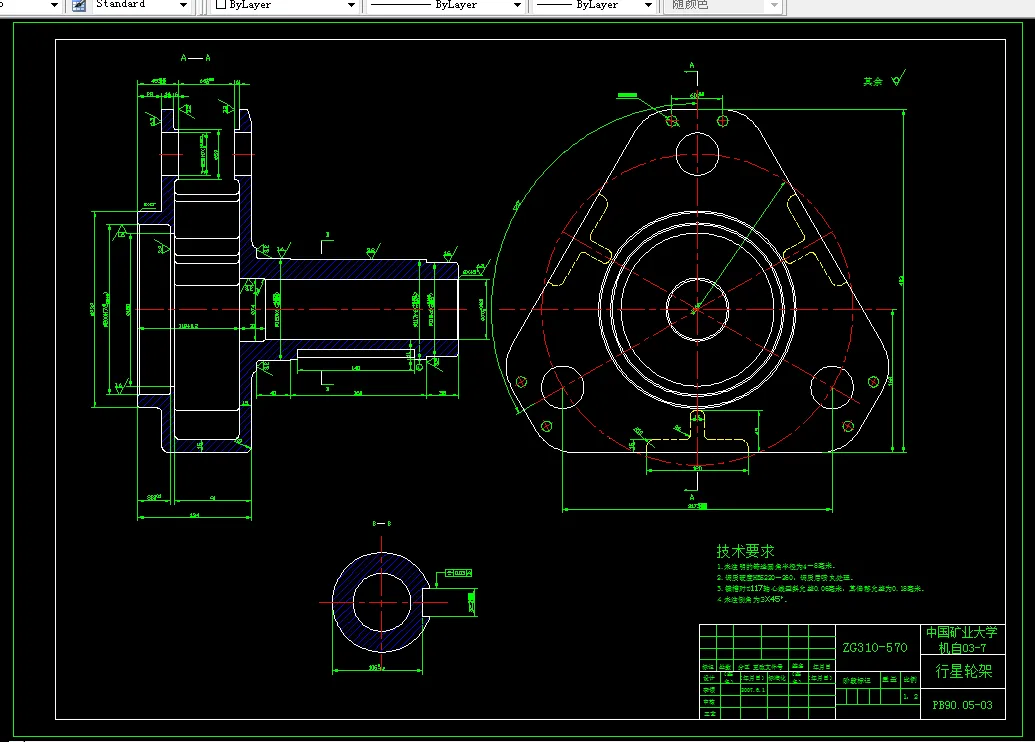The height and width of the screenshot is (742, 1035).
Task: Select the 技术要求 heading text
Action: (745, 551)
